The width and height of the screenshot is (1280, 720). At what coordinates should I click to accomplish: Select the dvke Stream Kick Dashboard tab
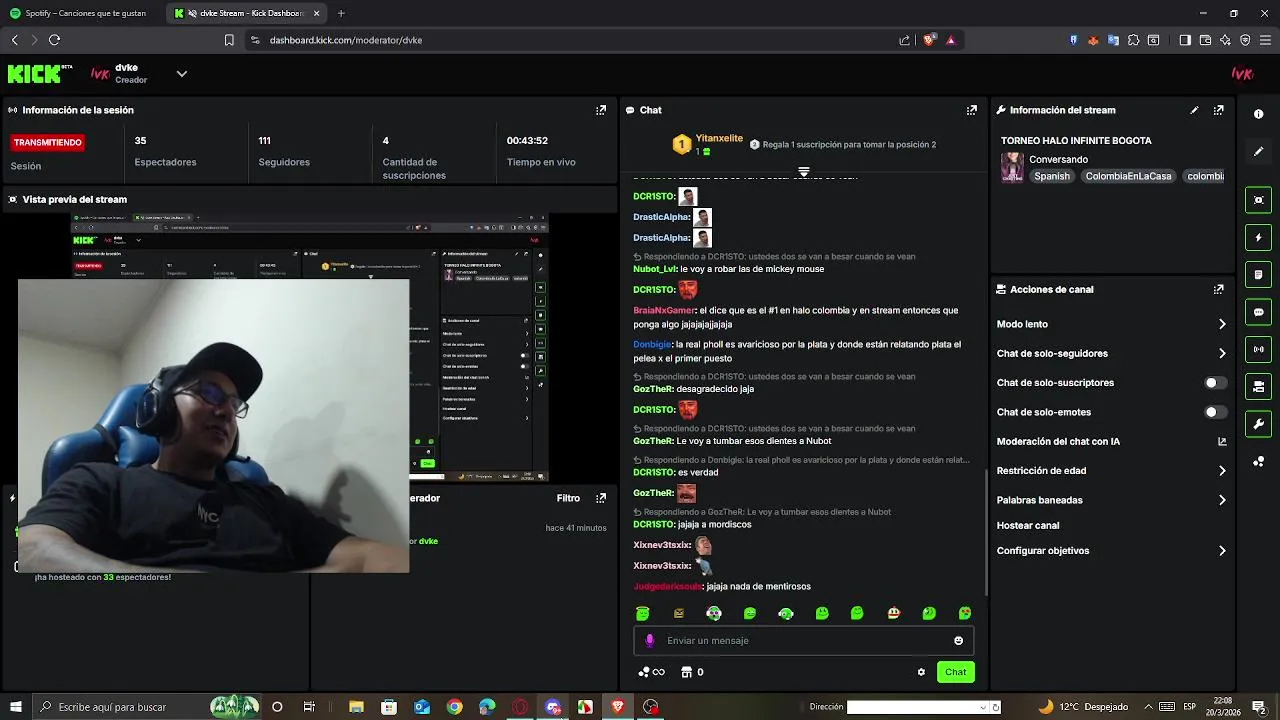(247, 13)
